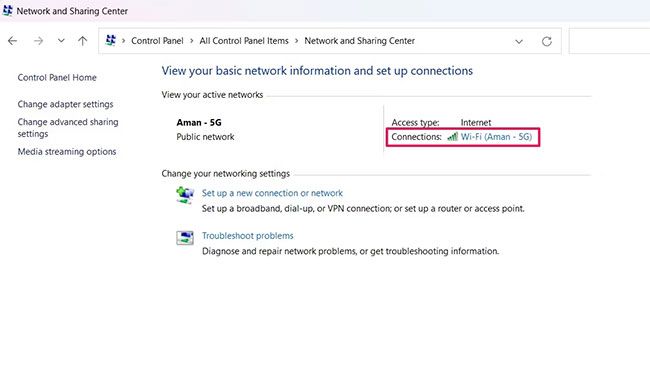
Task: Open the recent locations chevron dropdown
Action: click(x=61, y=41)
